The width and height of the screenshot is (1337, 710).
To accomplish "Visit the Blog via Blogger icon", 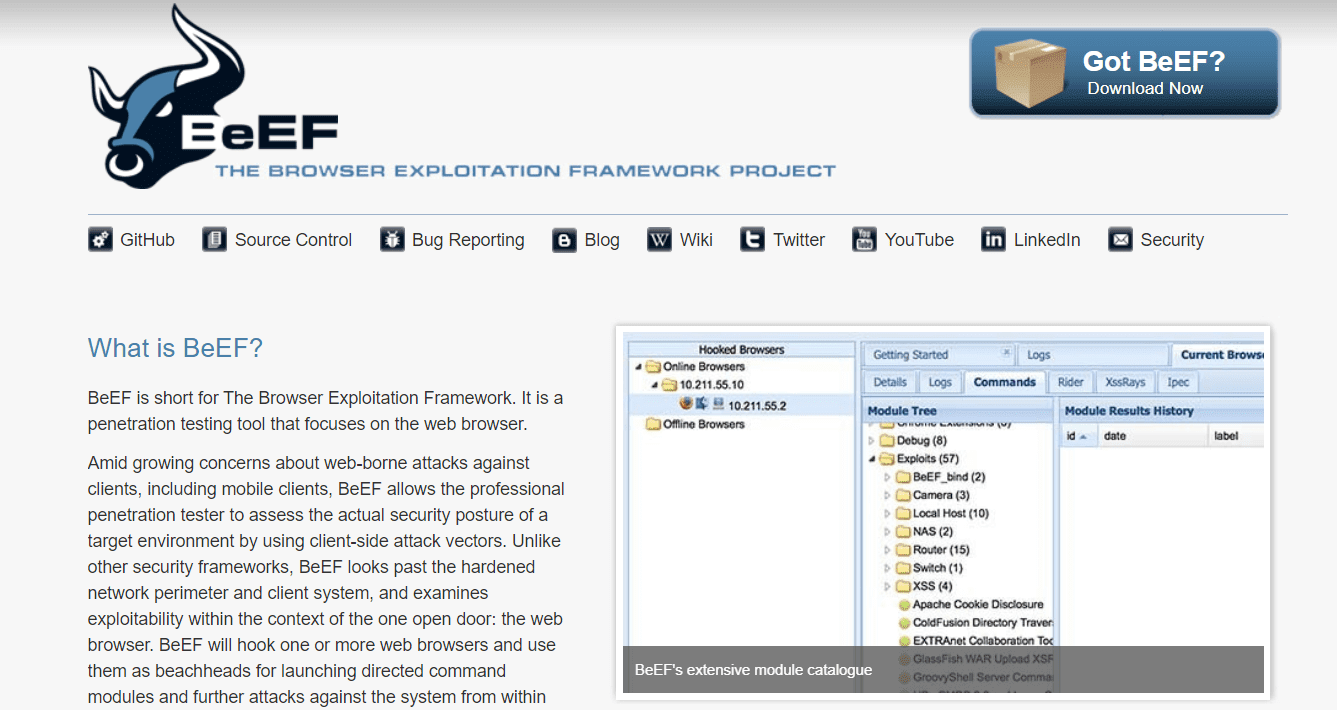I will click(x=565, y=240).
